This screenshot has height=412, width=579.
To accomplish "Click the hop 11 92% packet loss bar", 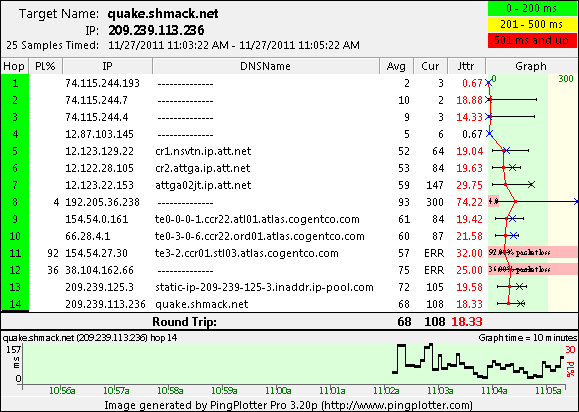I will click(533, 252).
